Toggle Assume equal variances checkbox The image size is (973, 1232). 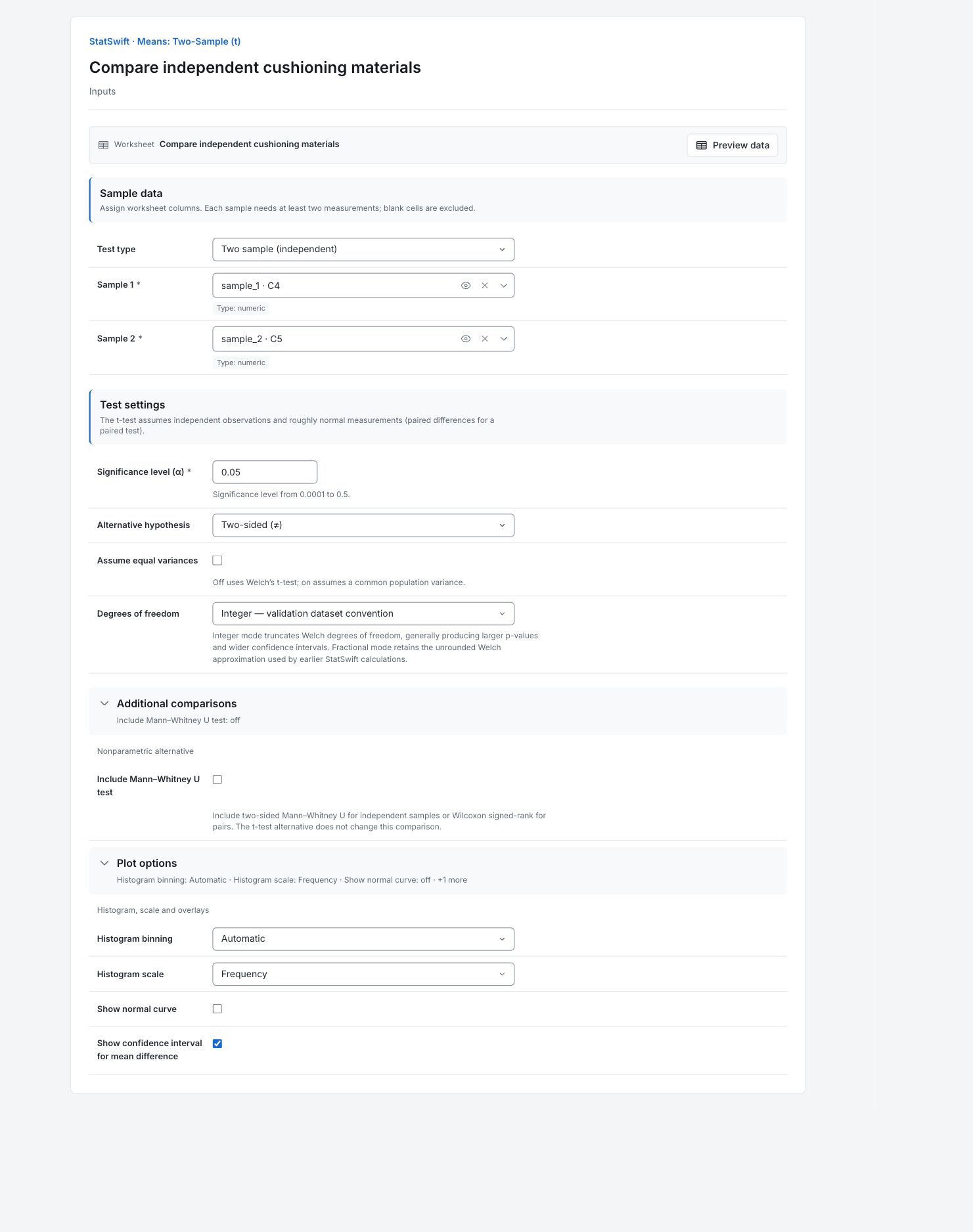217,561
